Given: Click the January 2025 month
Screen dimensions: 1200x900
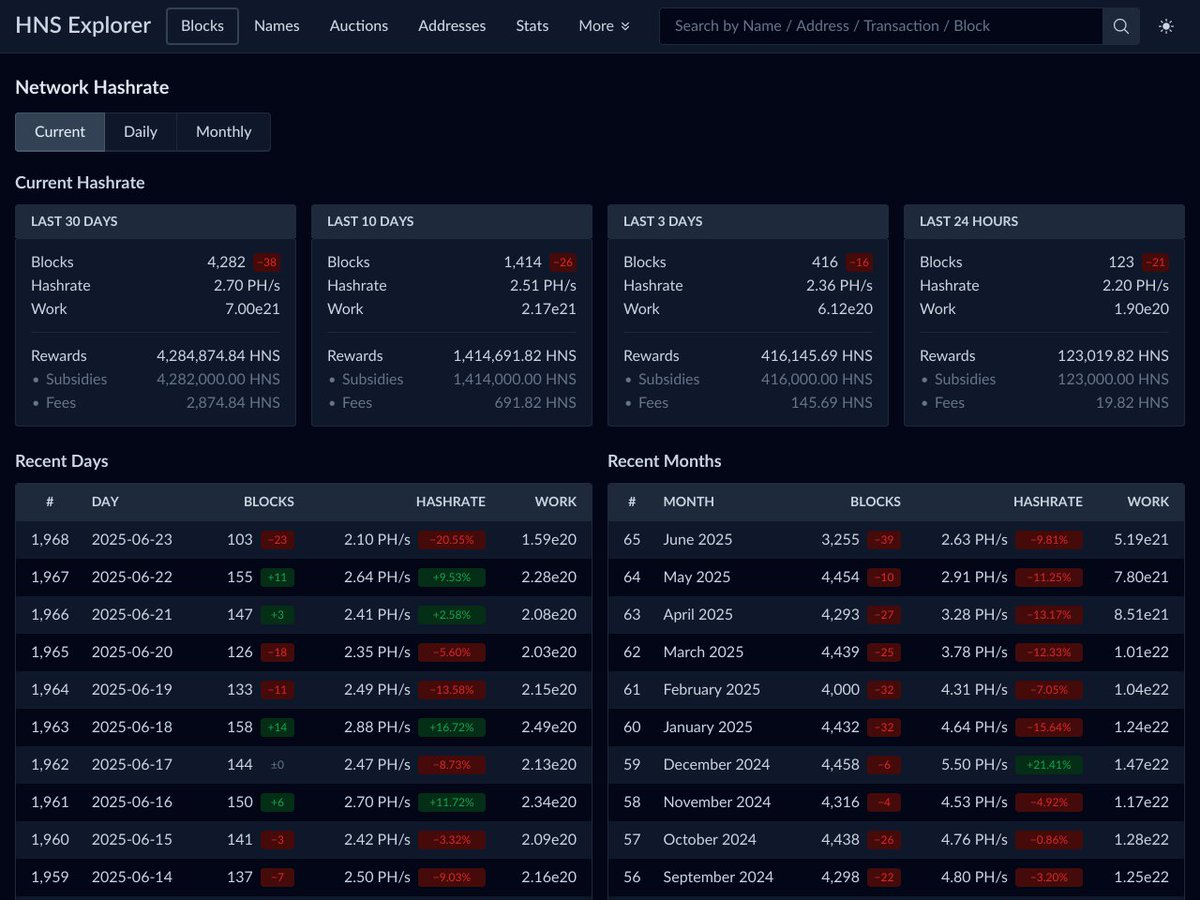Looking at the screenshot, I should coord(706,727).
